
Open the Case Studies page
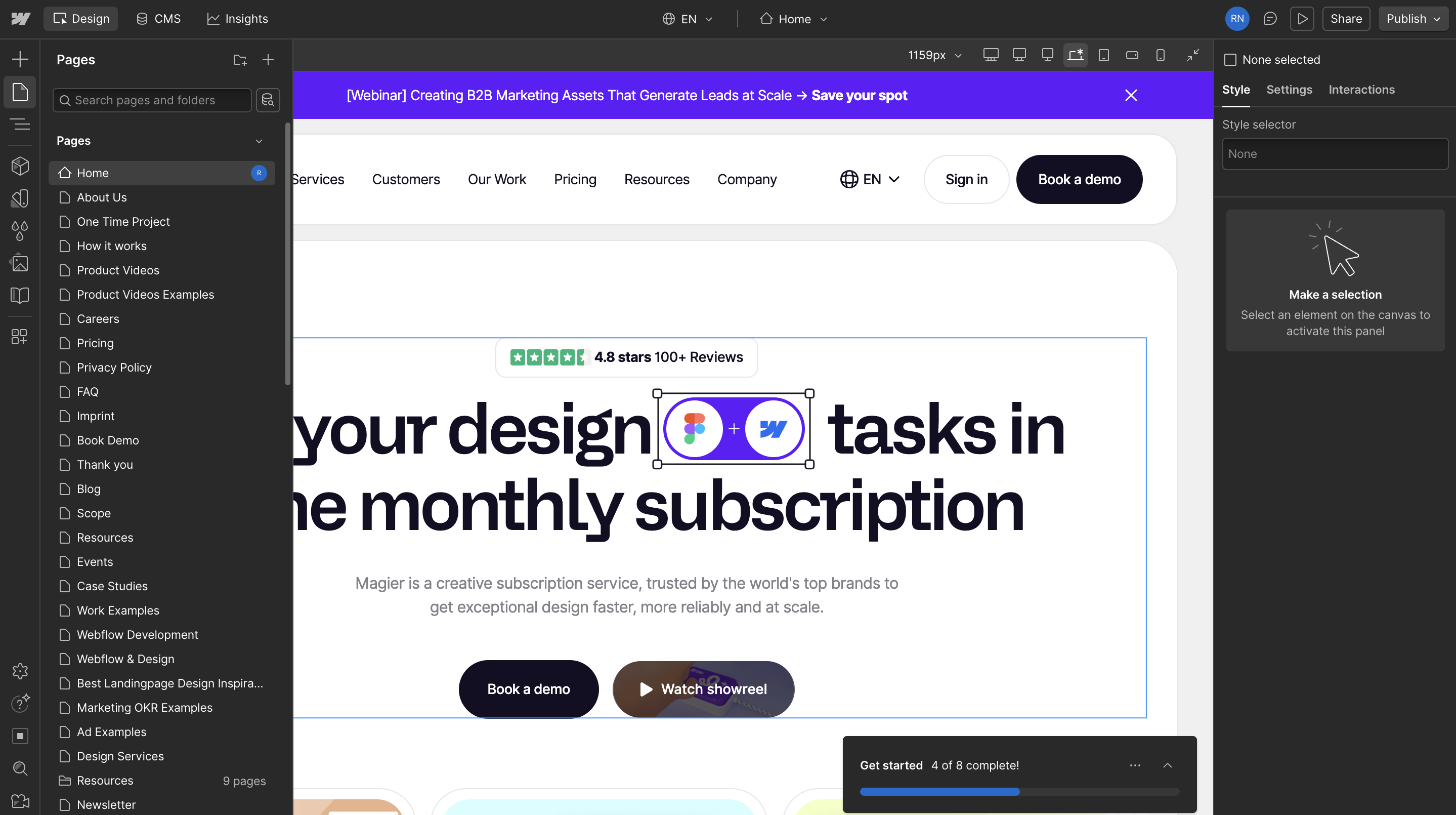162,586
